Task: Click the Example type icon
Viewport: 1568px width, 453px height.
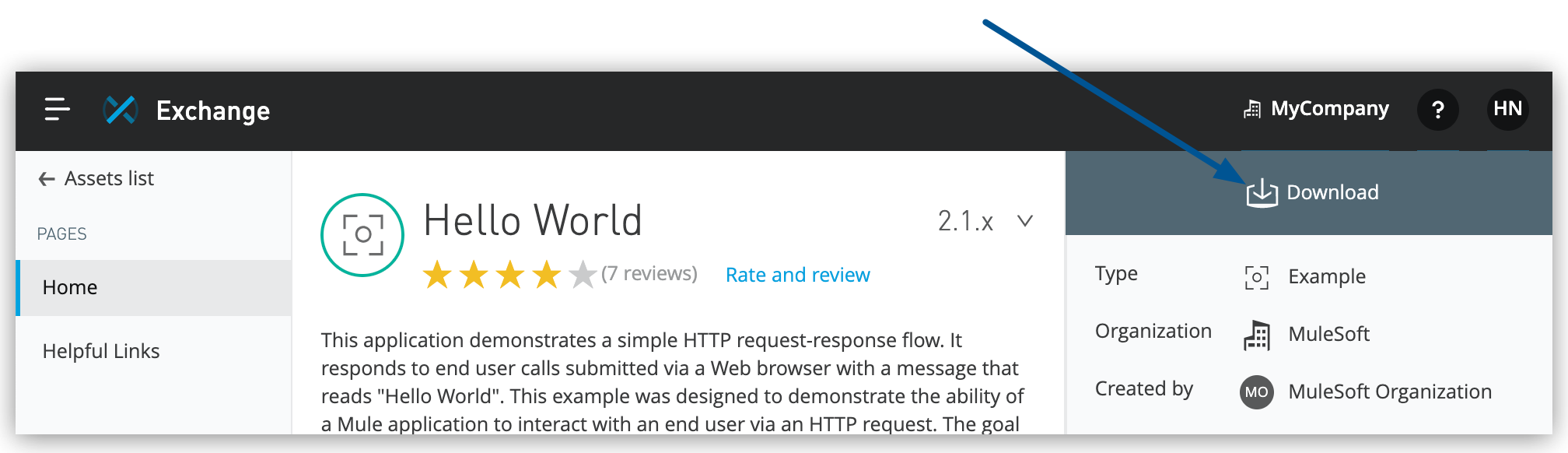Action: click(x=1256, y=277)
